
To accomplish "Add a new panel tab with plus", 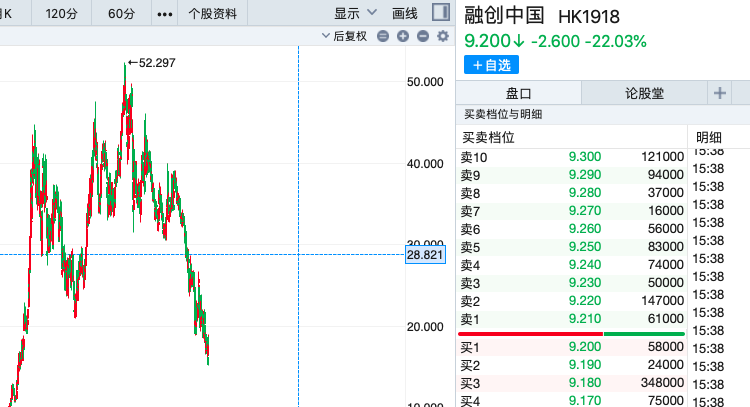I will point(720,93).
